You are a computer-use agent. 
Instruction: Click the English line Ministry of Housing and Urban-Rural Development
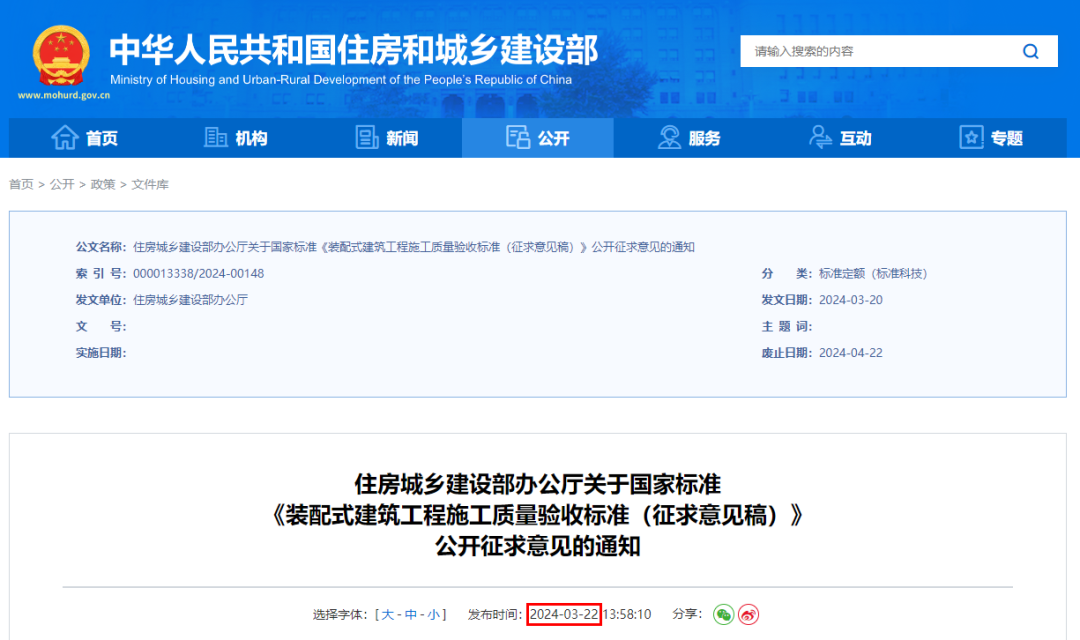pos(341,80)
